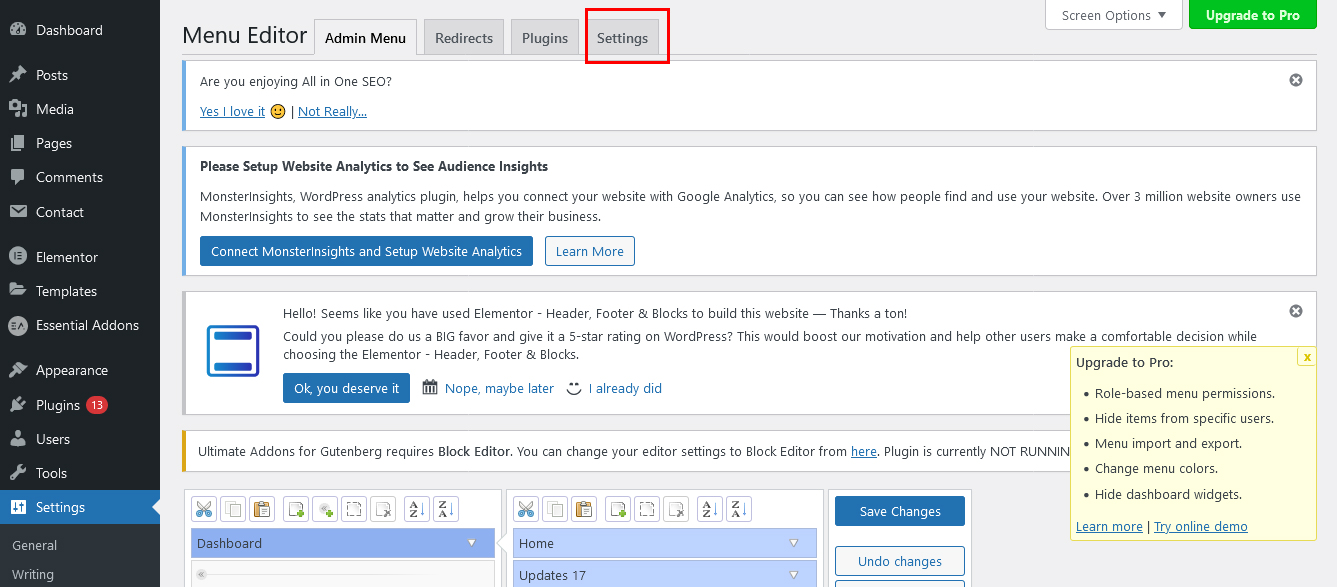
Task: Open Templates in the sidebar
Action: click(80, 291)
